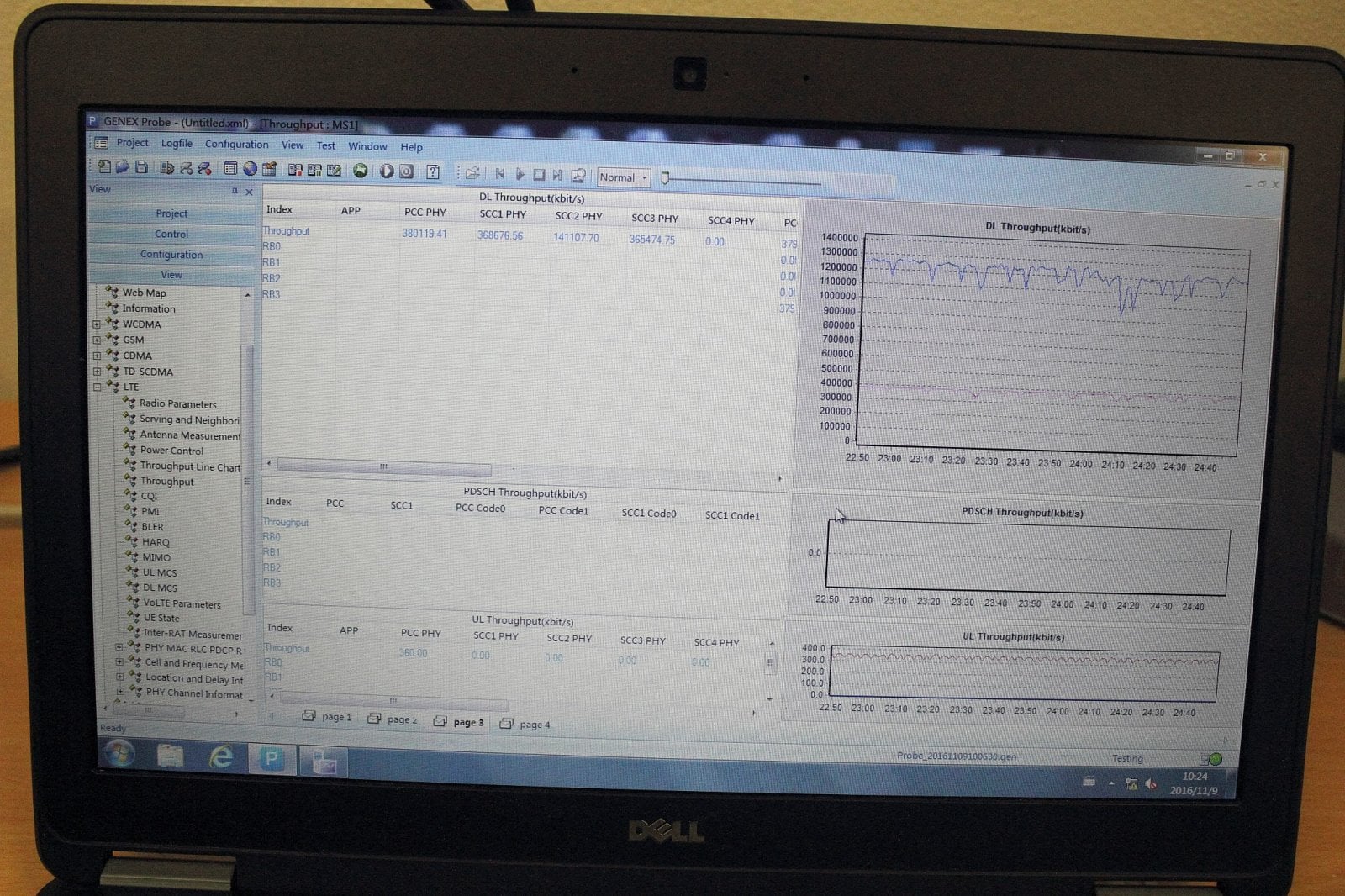Click Internet Explorer icon in the taskbar
The height and width of the screenshot is (896, 1345).
[220, 756]
